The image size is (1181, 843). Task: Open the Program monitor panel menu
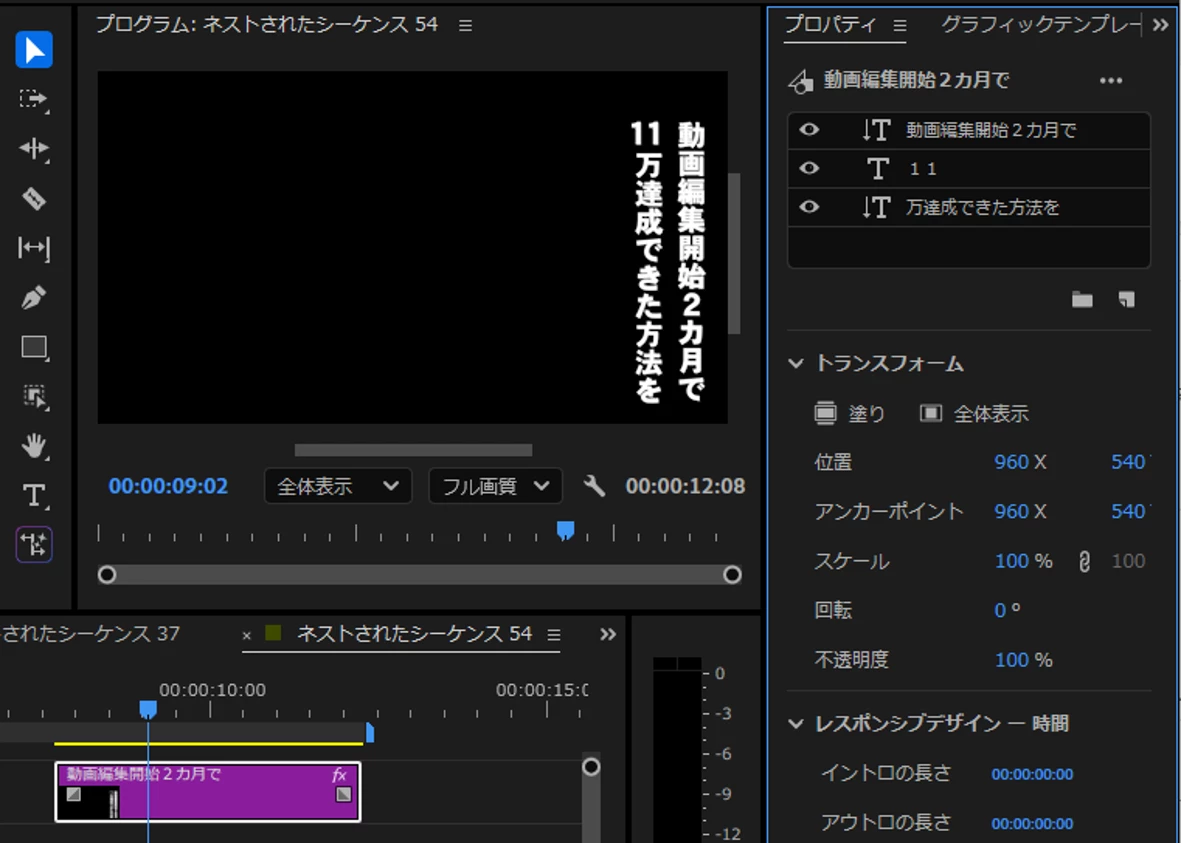pyautogui.click(x=465, y=26)
